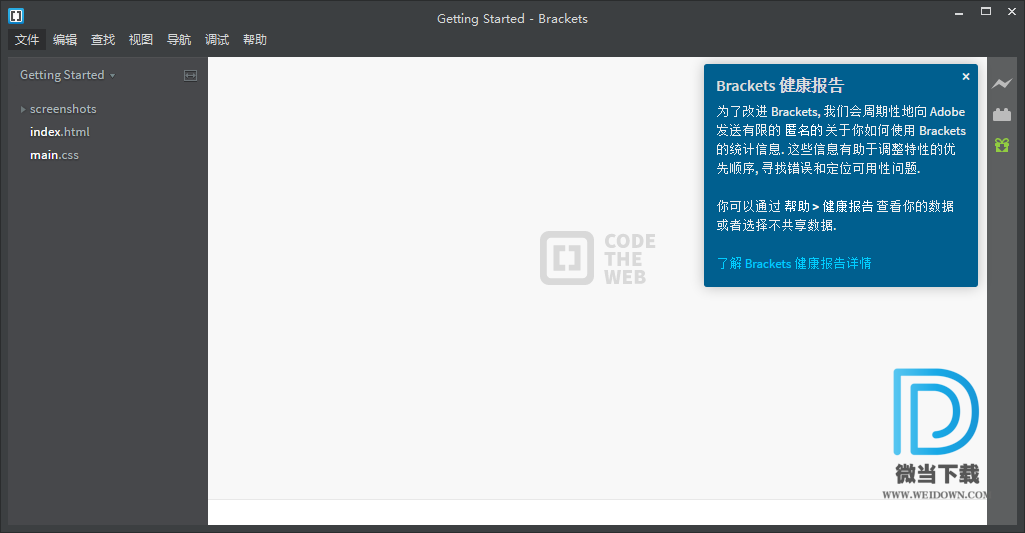
Task: Open the Getting Started project dropdown
Action: [67, 75]
